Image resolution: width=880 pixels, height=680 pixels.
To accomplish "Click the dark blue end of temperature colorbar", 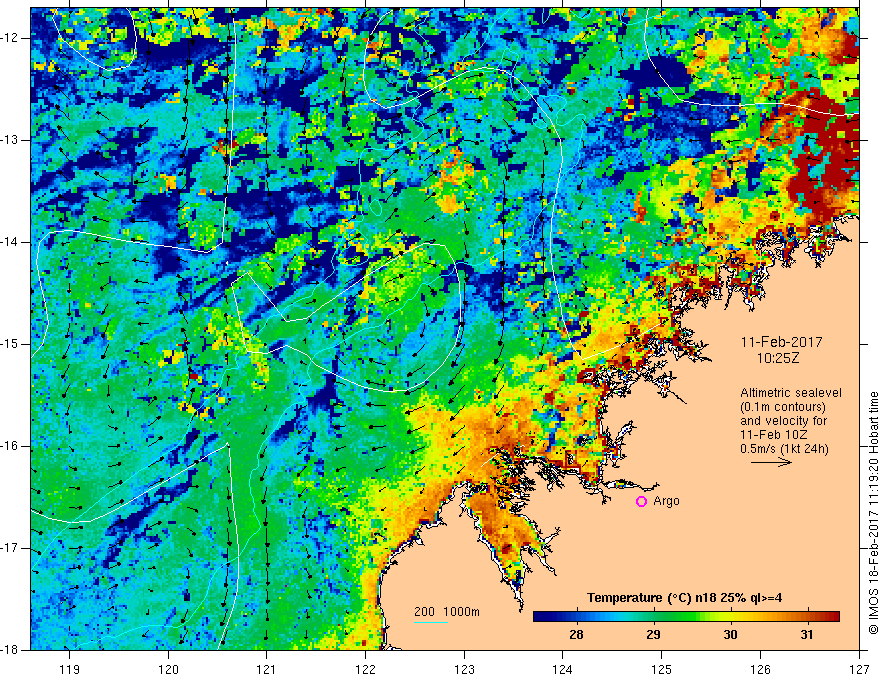I will 540,617.
